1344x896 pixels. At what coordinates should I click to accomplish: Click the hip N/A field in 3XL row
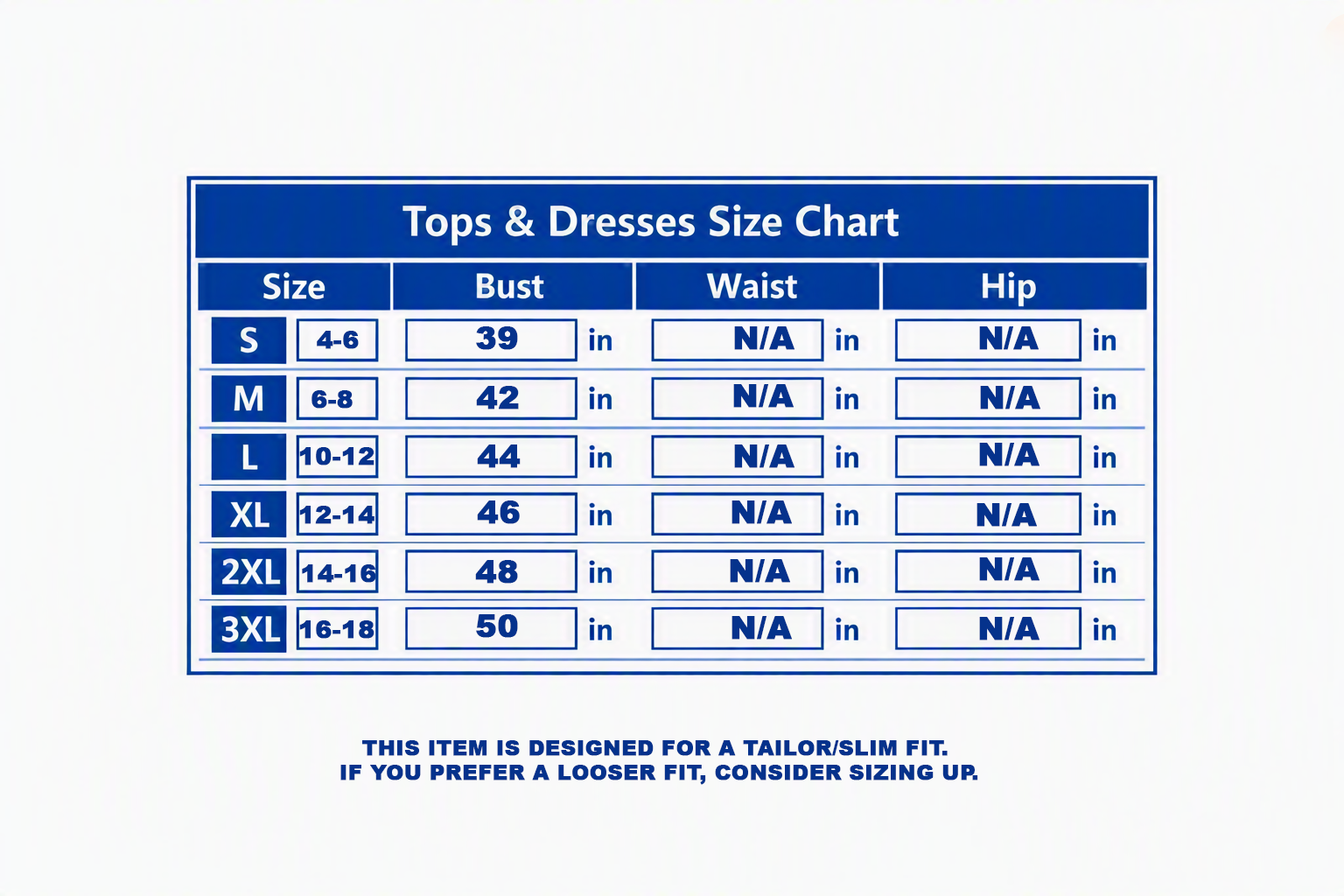coord(988,629)
